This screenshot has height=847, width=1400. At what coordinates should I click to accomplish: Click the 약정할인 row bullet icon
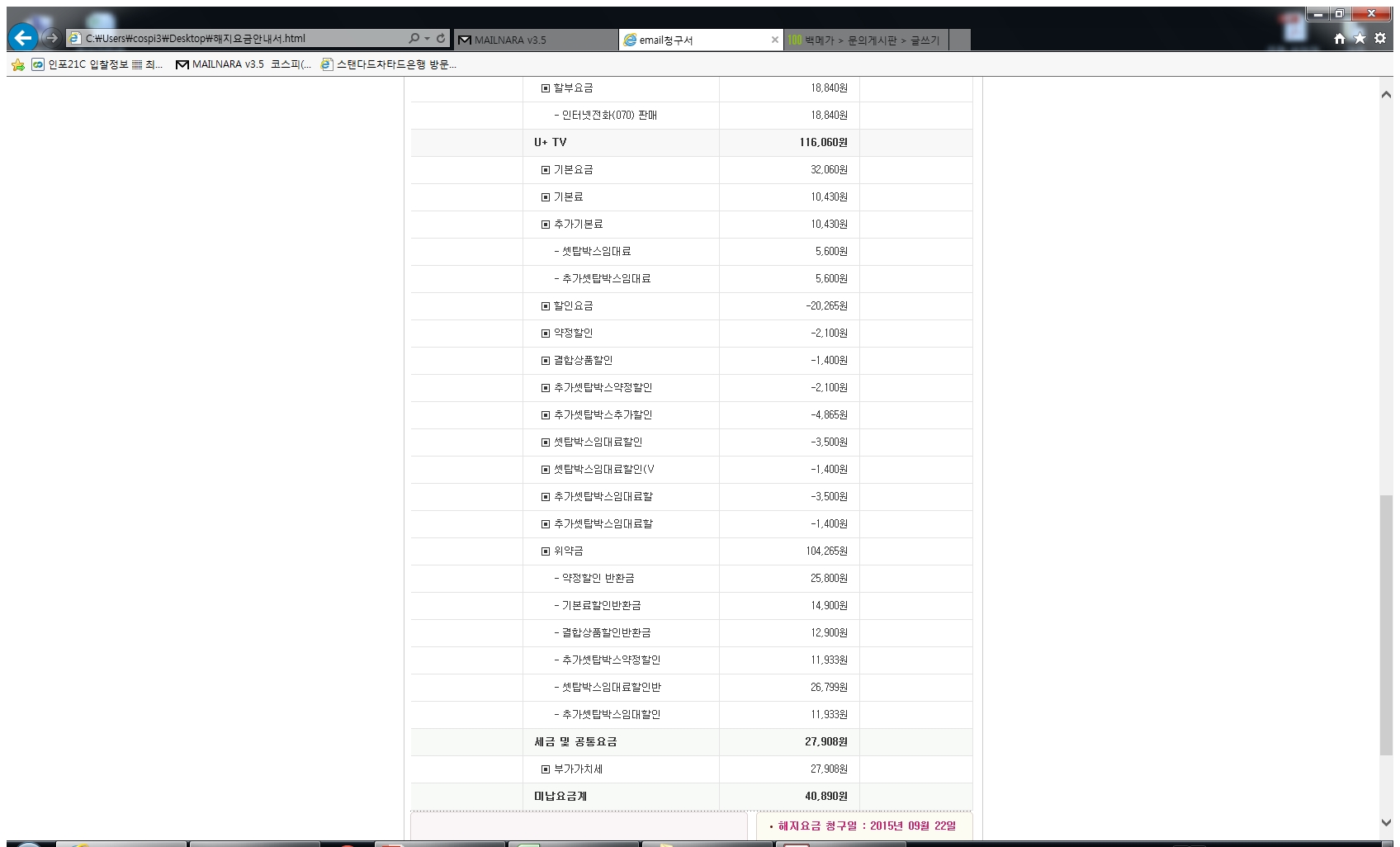point(546,334)
